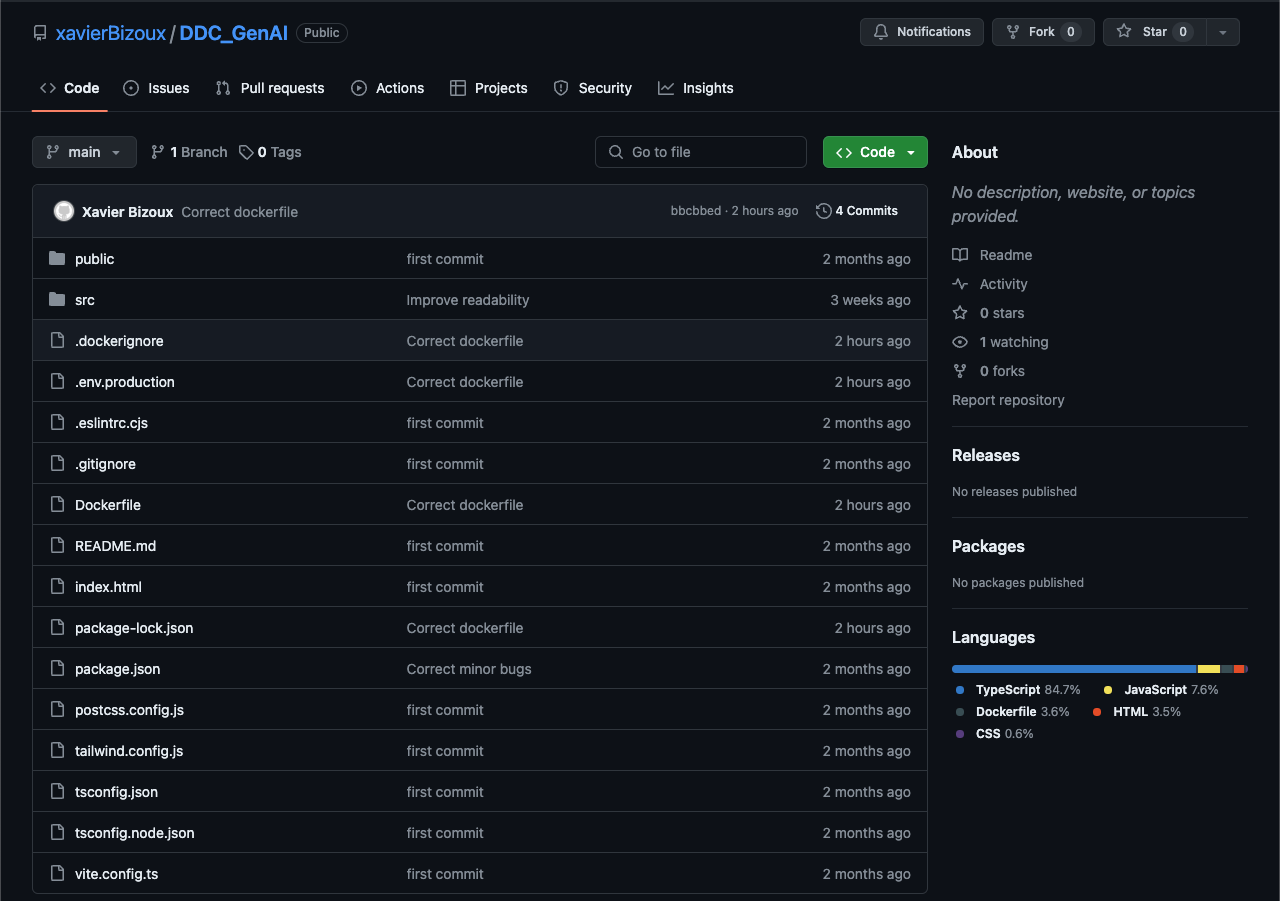Select the commit history clock icon
1280x901 pixels.
click(824, 211)
